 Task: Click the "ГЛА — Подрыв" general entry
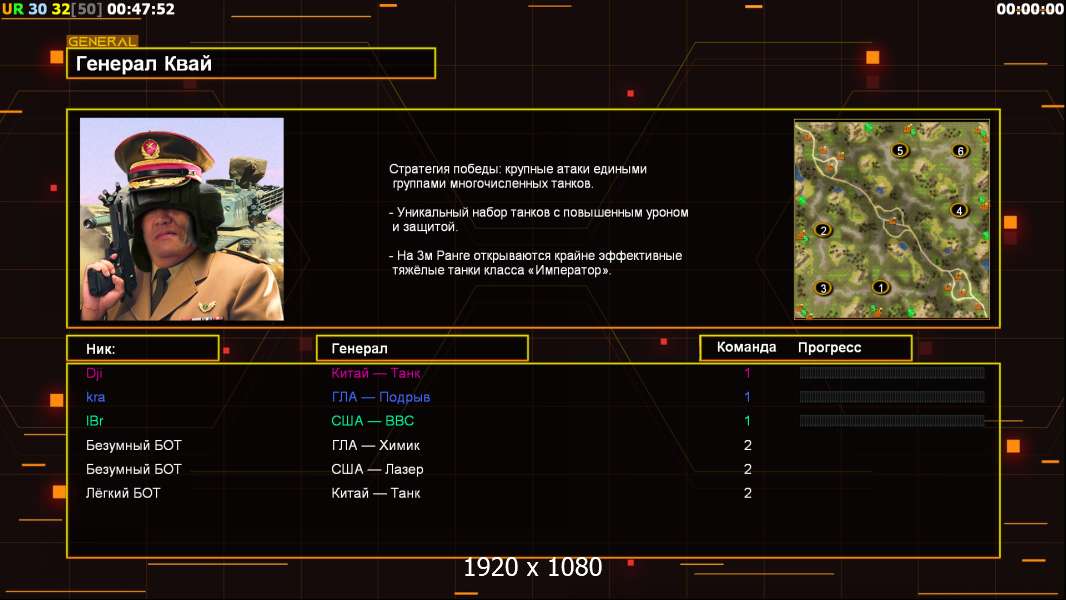pos(381,397)
